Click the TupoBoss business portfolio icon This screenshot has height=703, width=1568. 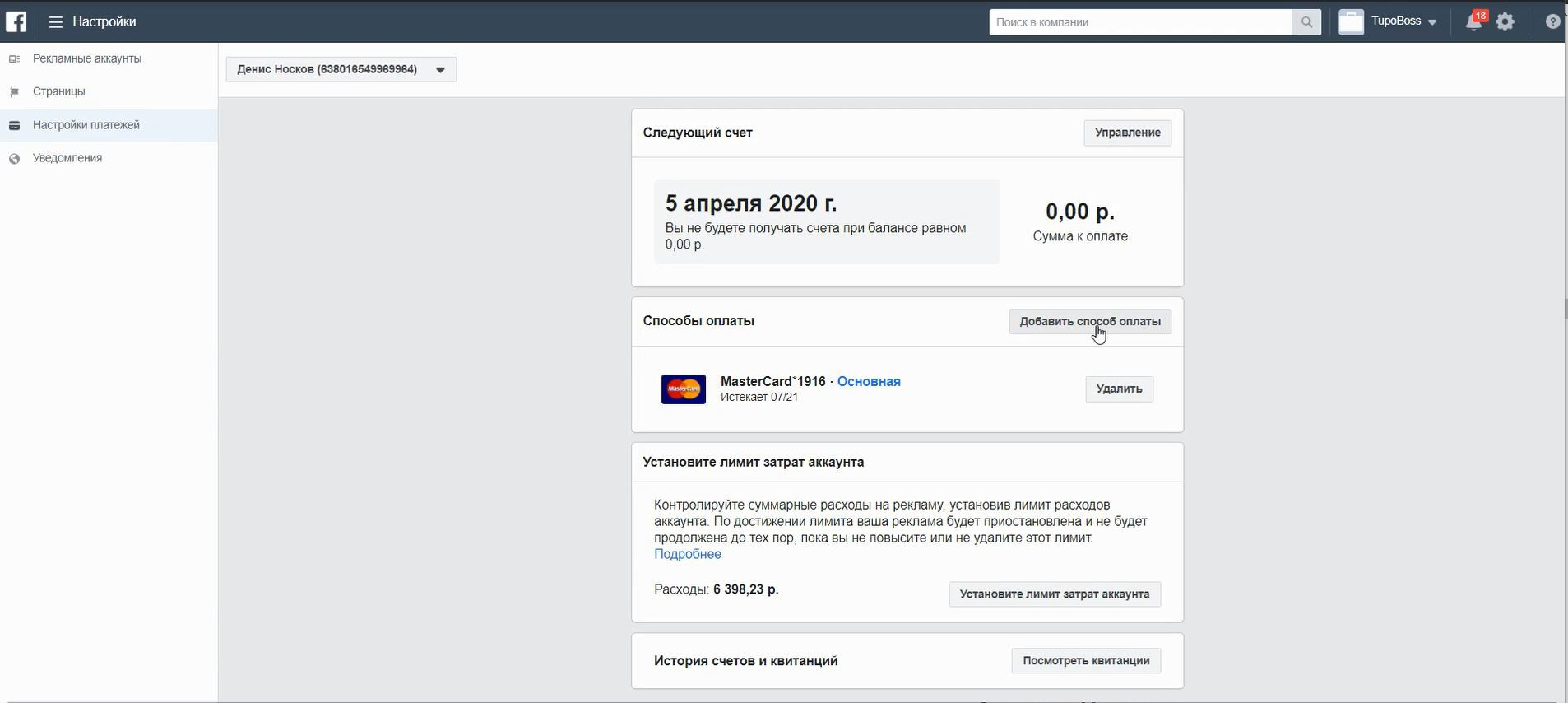[x=1351, y=22]
